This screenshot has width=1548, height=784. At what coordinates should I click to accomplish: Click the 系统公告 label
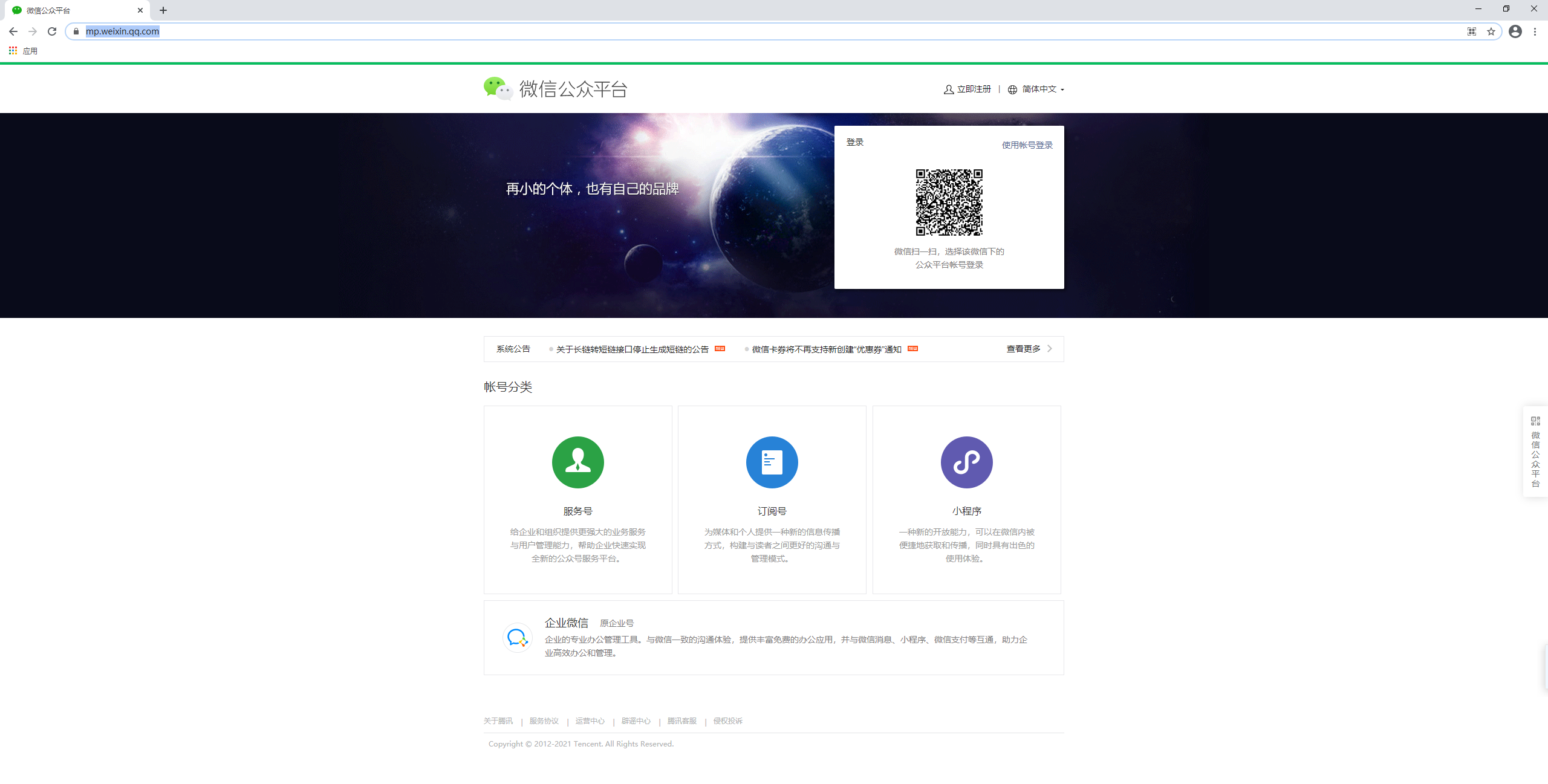[x=513, y=349]
